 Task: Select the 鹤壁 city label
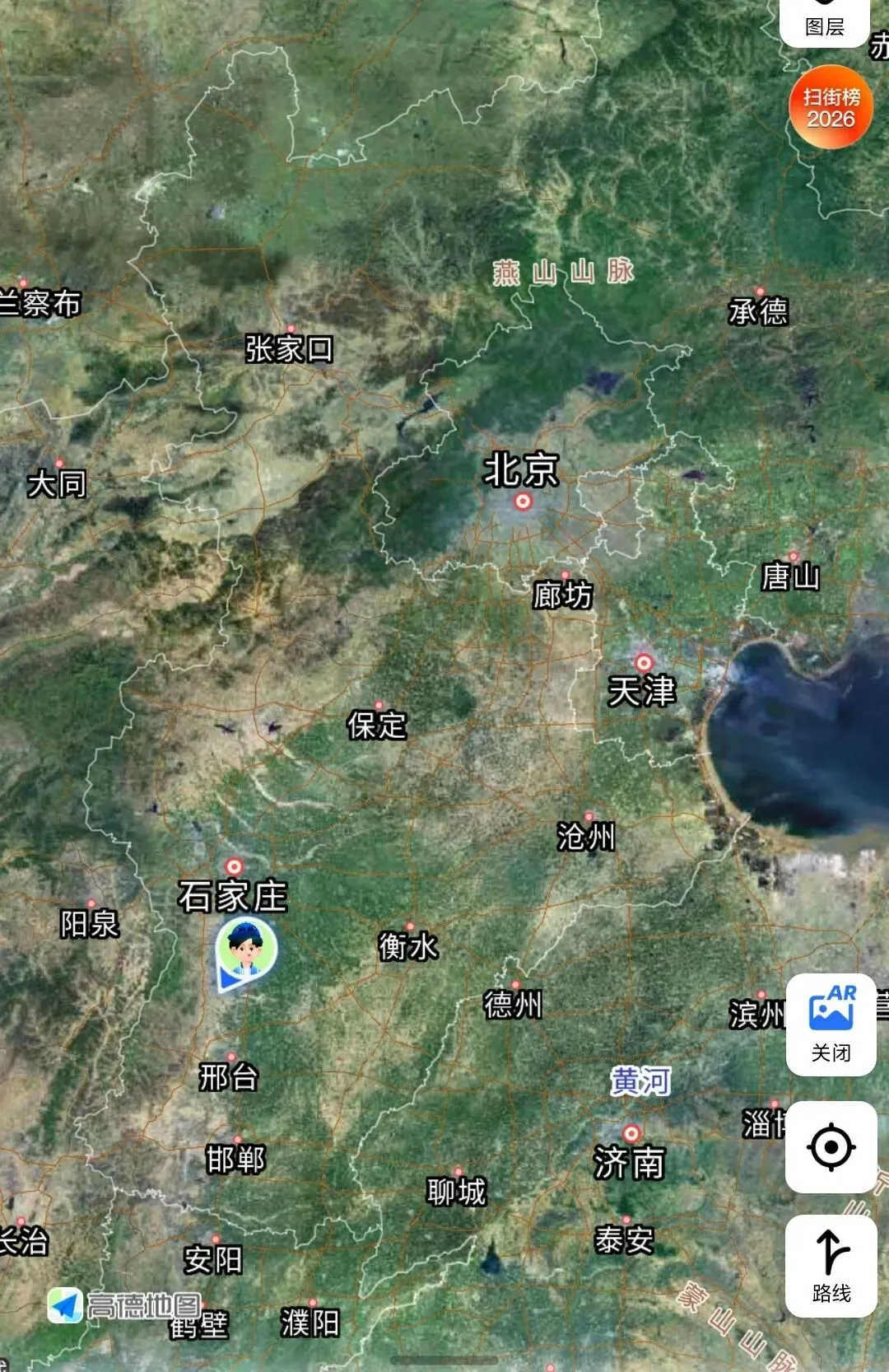[200, 1326]
